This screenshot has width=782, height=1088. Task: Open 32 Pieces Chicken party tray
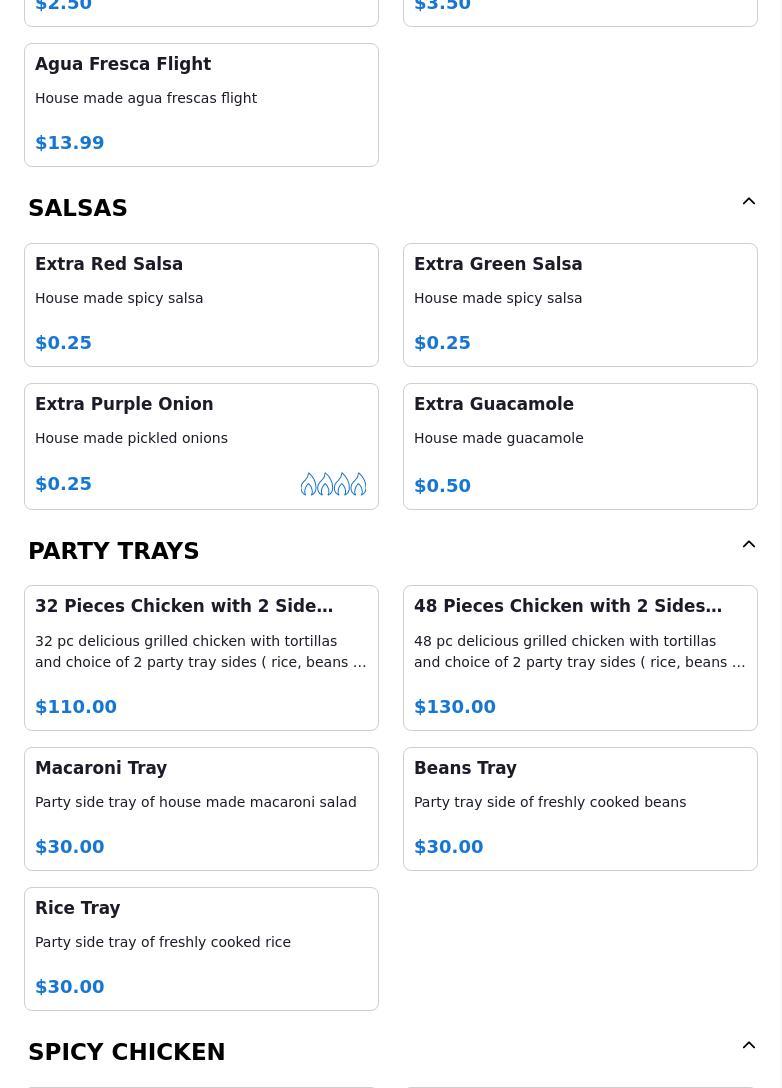tap(201, 657)
